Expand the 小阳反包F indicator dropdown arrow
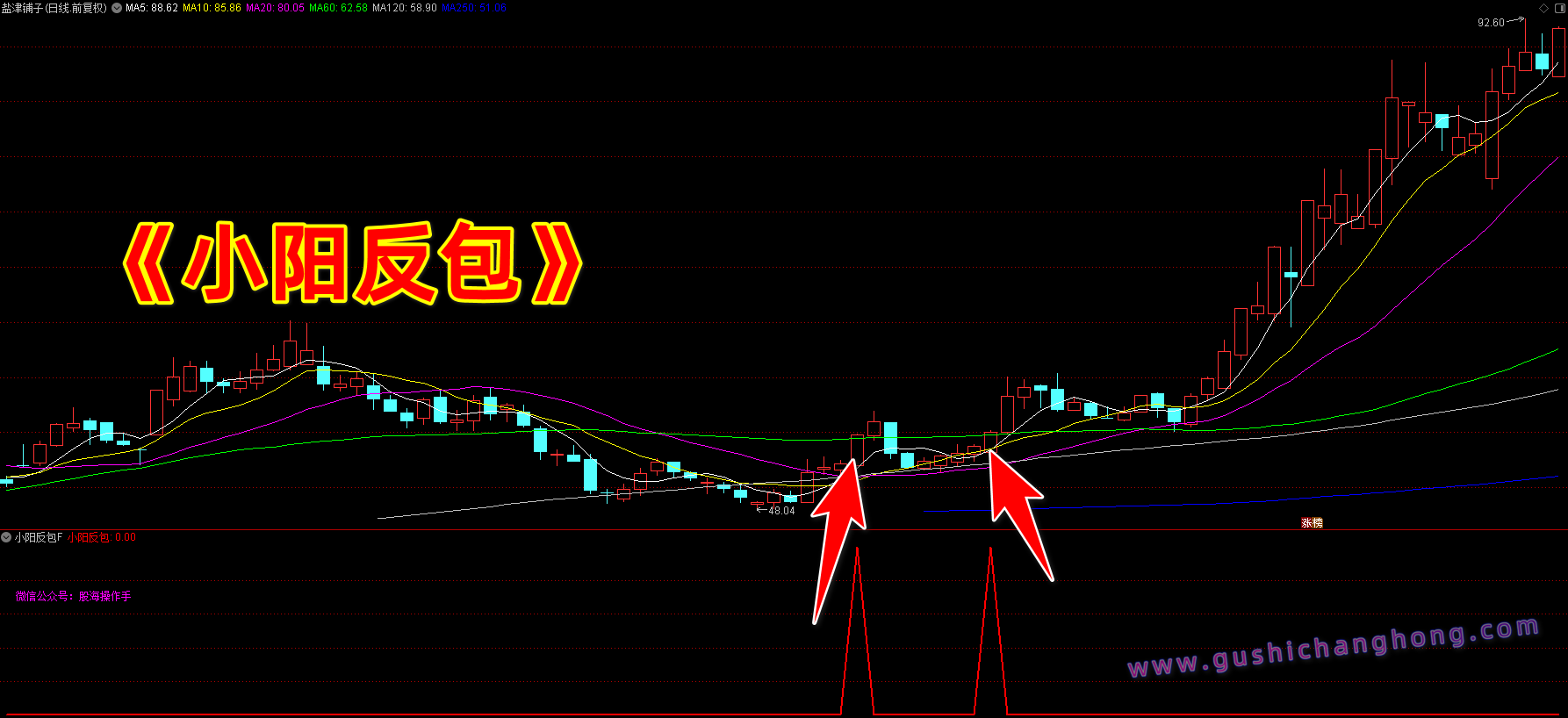 [6, 537]
